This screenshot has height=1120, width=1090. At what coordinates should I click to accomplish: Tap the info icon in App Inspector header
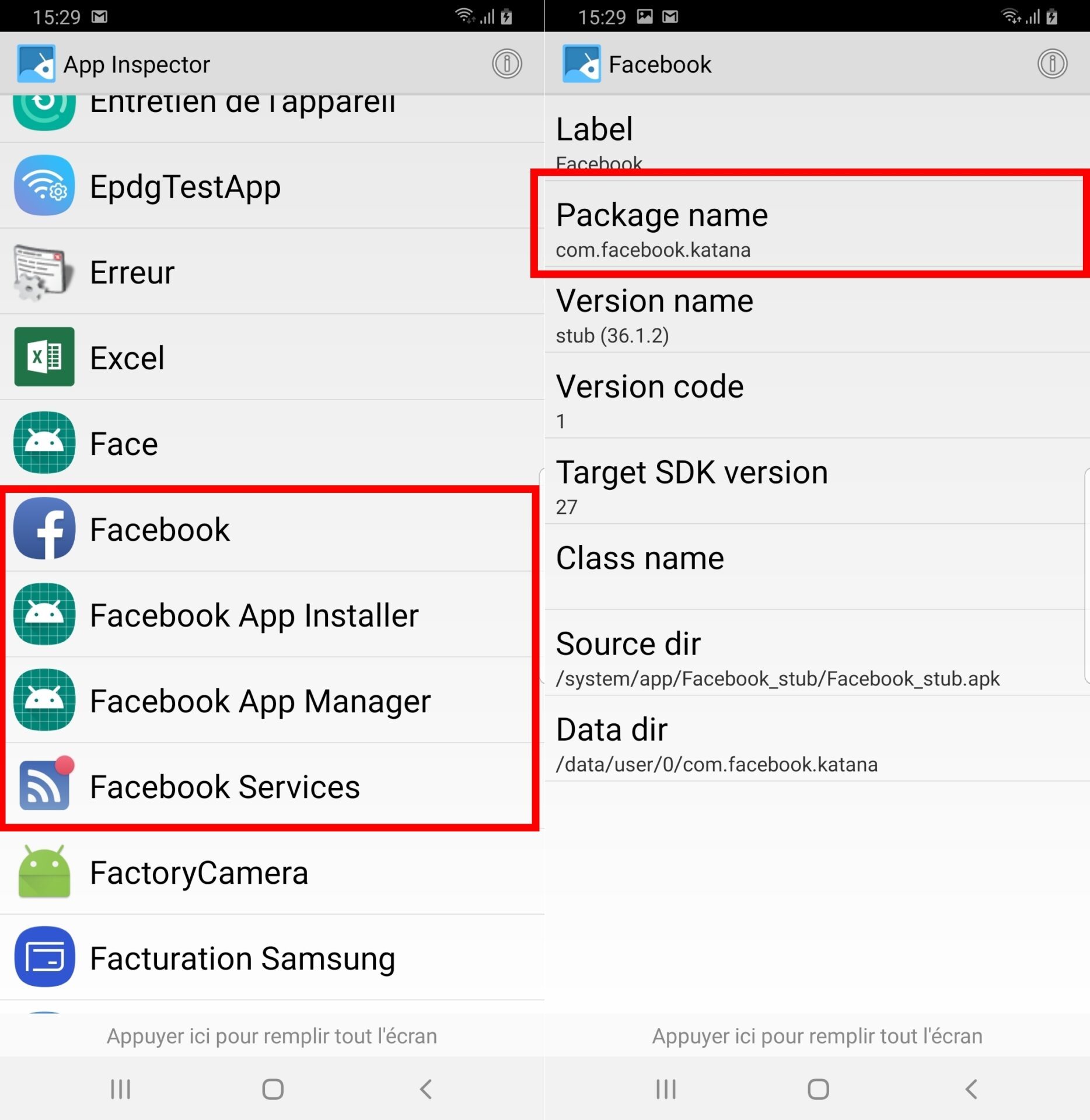(x=506, y=64)
